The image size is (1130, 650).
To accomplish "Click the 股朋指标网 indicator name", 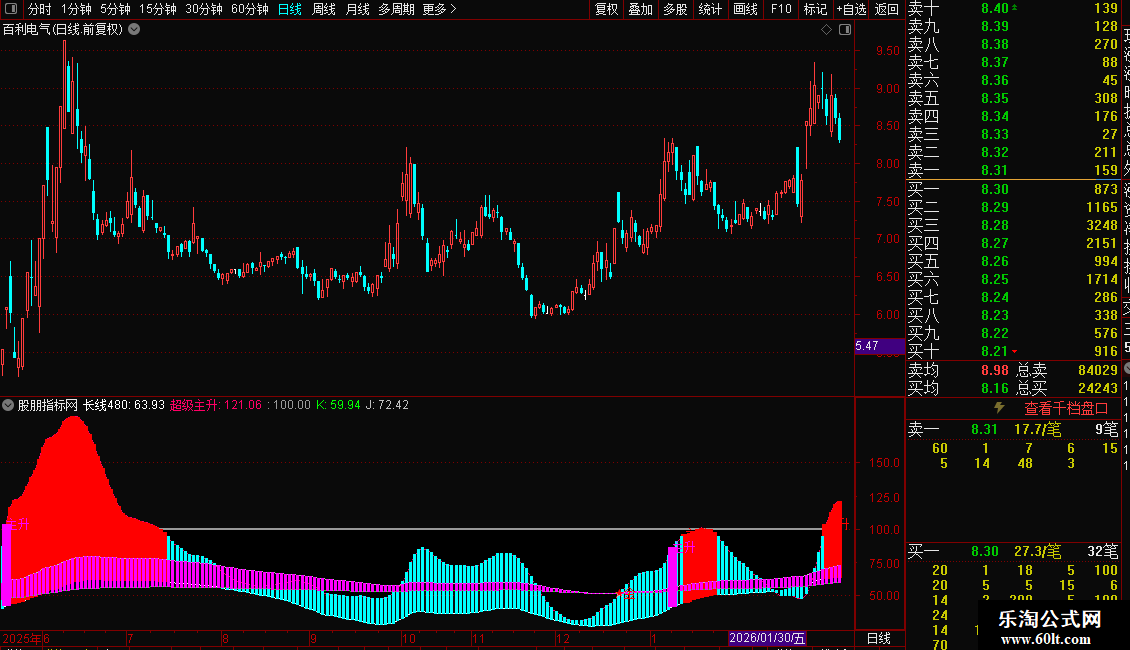I will tap(48, 405).
